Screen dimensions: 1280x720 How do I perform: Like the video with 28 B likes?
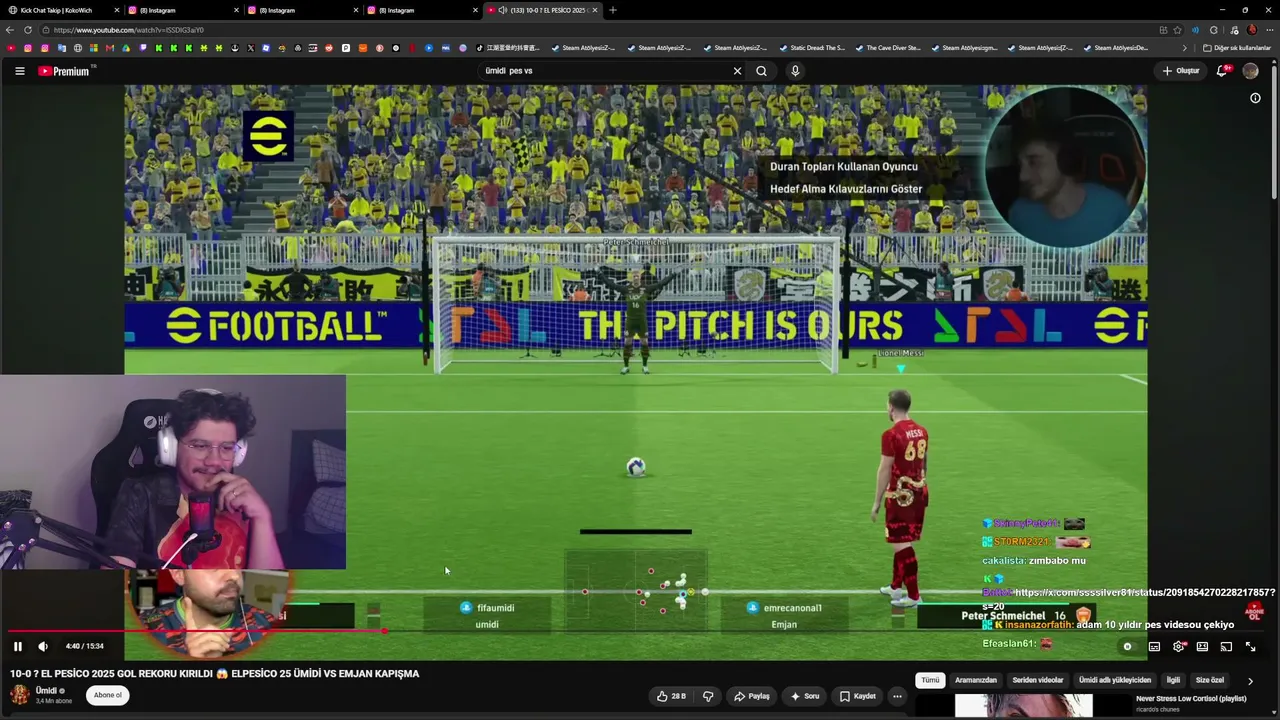[671, 696]
